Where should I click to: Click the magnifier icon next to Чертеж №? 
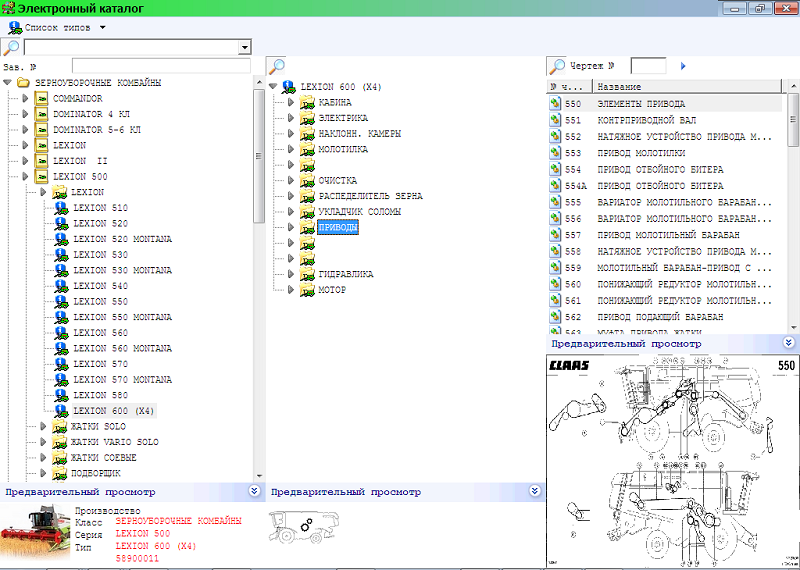point(557,66)
